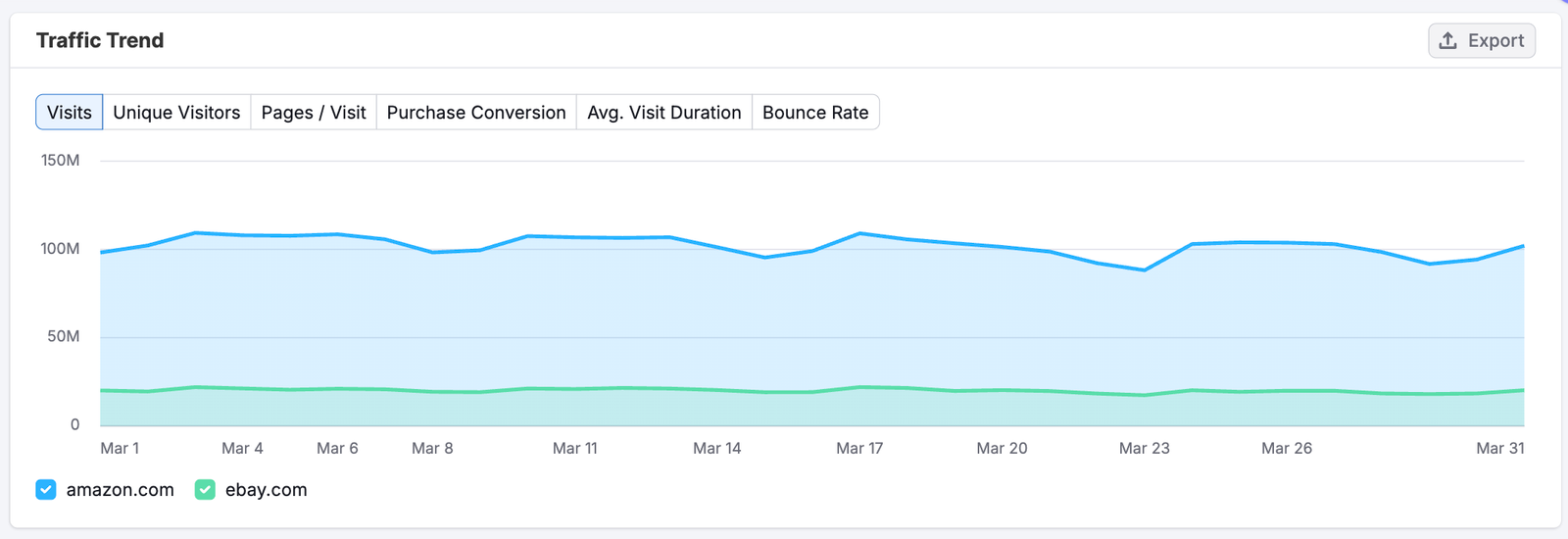Open the Pages / Visit tab

(x=314, y=113)
